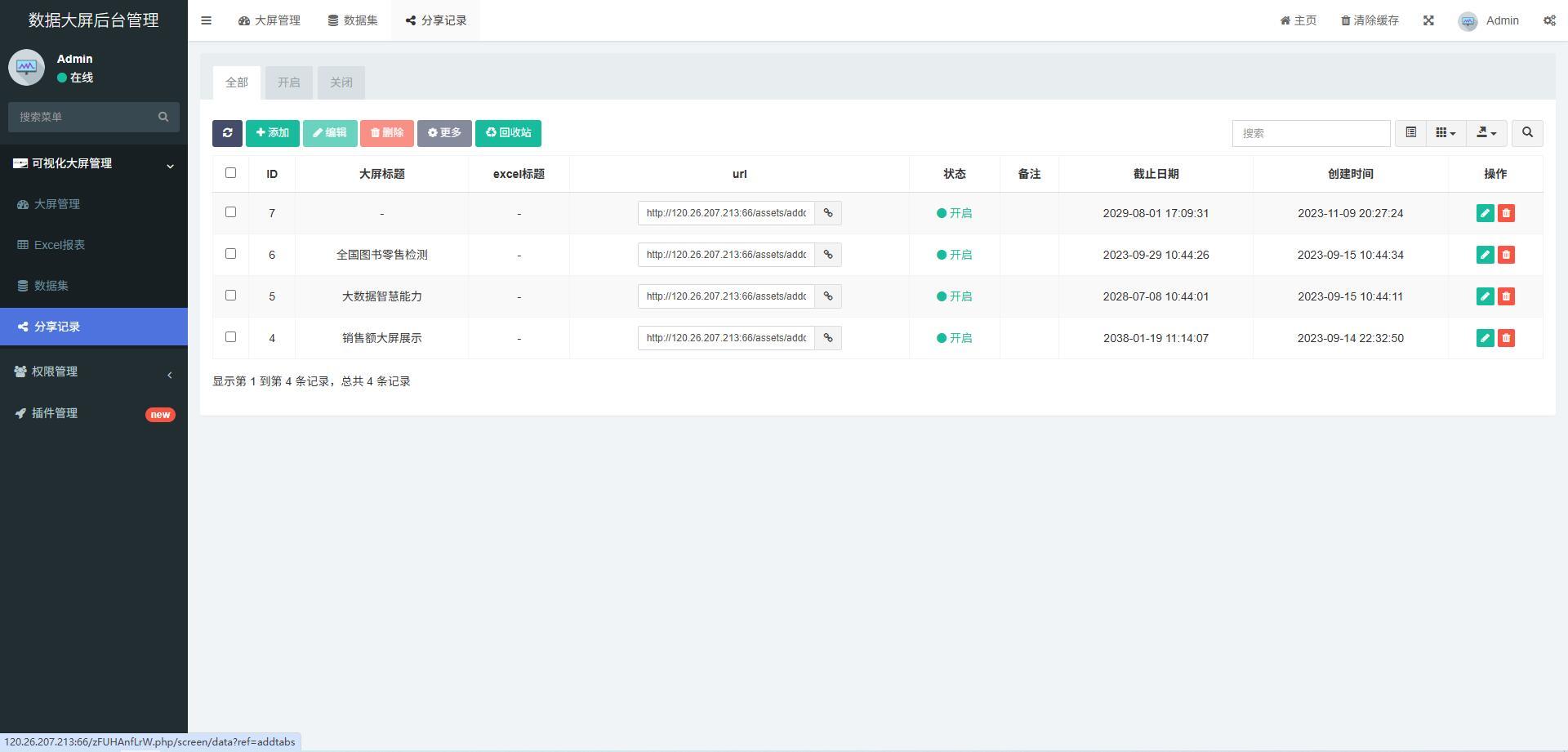The height and width of the screenshot is (752, 1568).
Task: Open the export data dropdown
Action: tap(1486, 133)
